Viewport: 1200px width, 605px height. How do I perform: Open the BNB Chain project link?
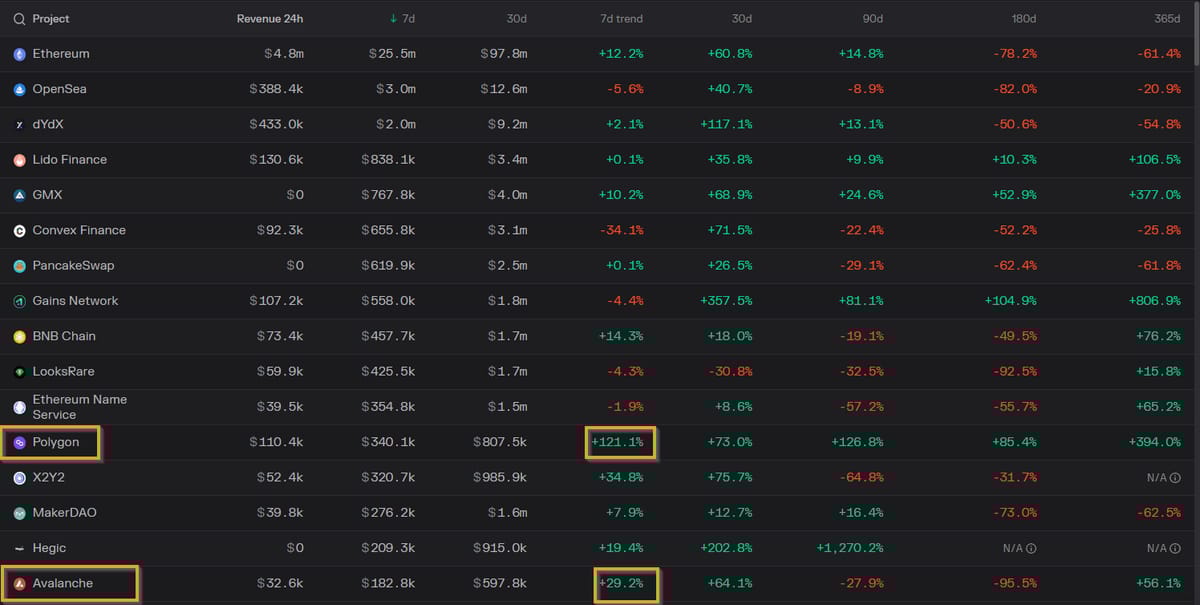(x=64, y=336)
